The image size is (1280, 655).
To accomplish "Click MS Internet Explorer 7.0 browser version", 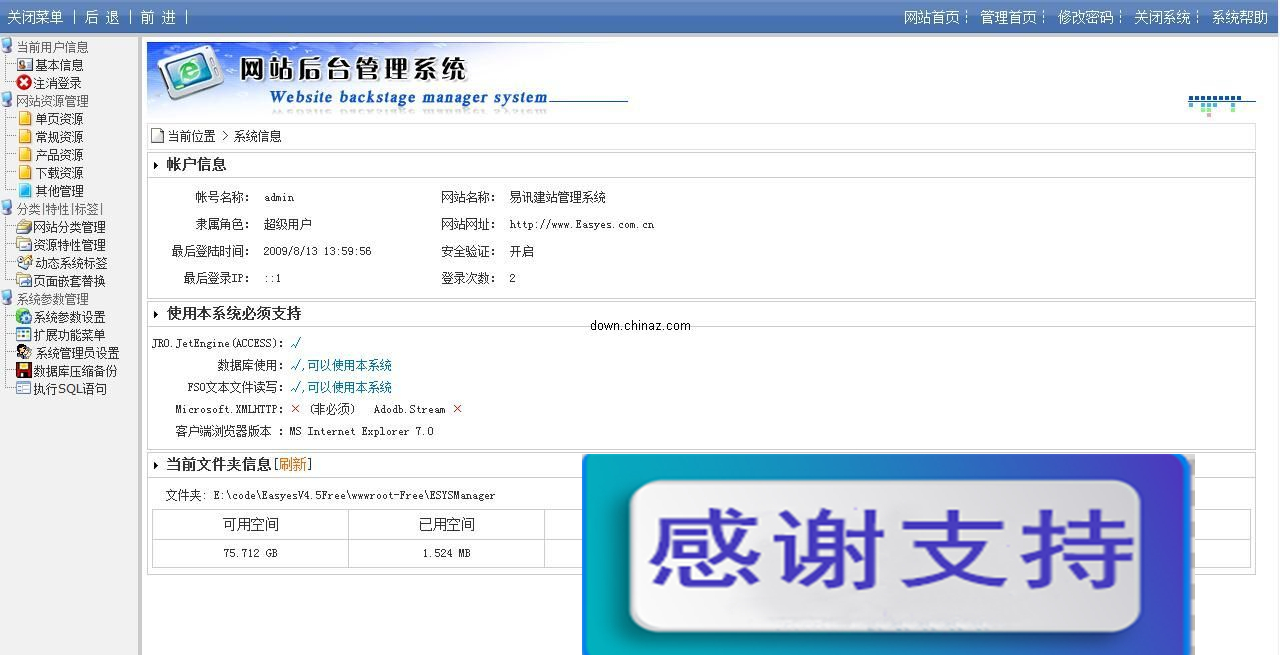I will tap(361, 432).
